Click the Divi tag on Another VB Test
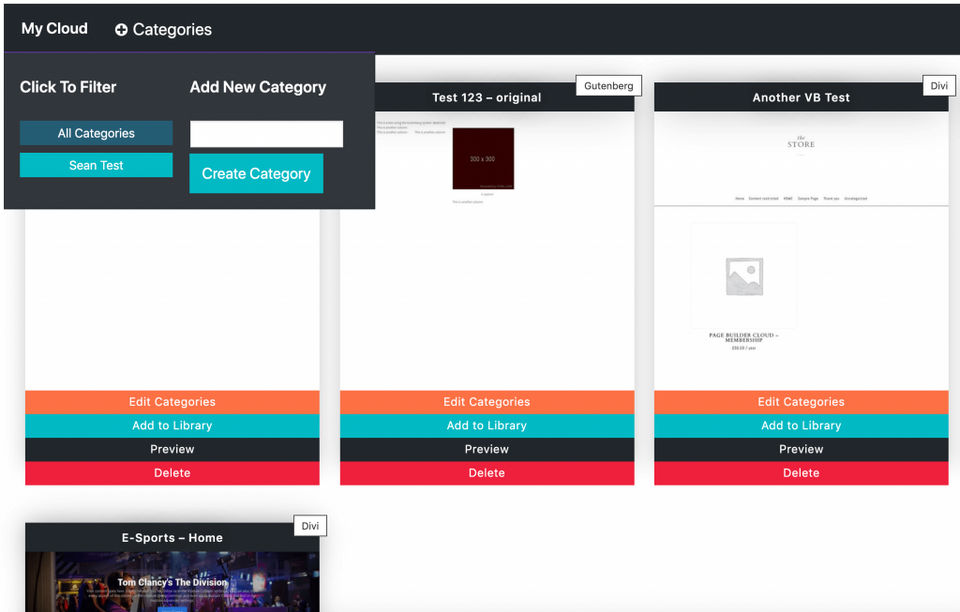The width and height of the screenshot is (960, 612). tap(939, 86)
